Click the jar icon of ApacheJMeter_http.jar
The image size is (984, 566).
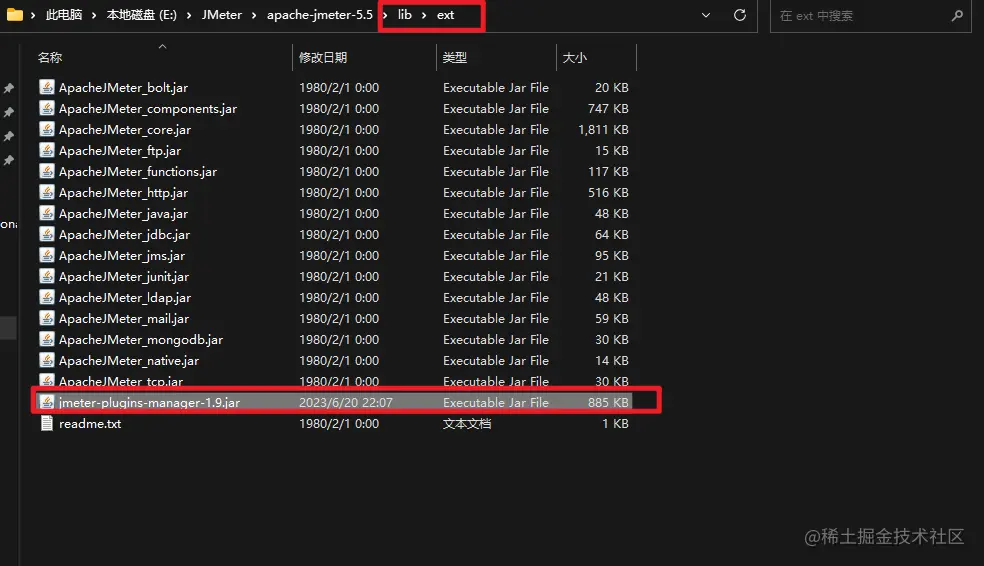coord(47,192)
